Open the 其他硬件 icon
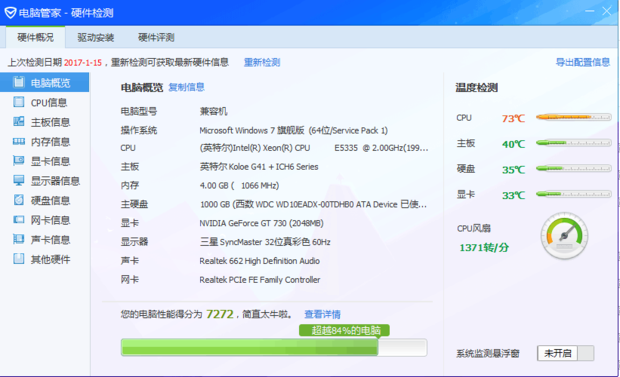The width and height of the screenshot is (620, 377). tap(19, 259)
